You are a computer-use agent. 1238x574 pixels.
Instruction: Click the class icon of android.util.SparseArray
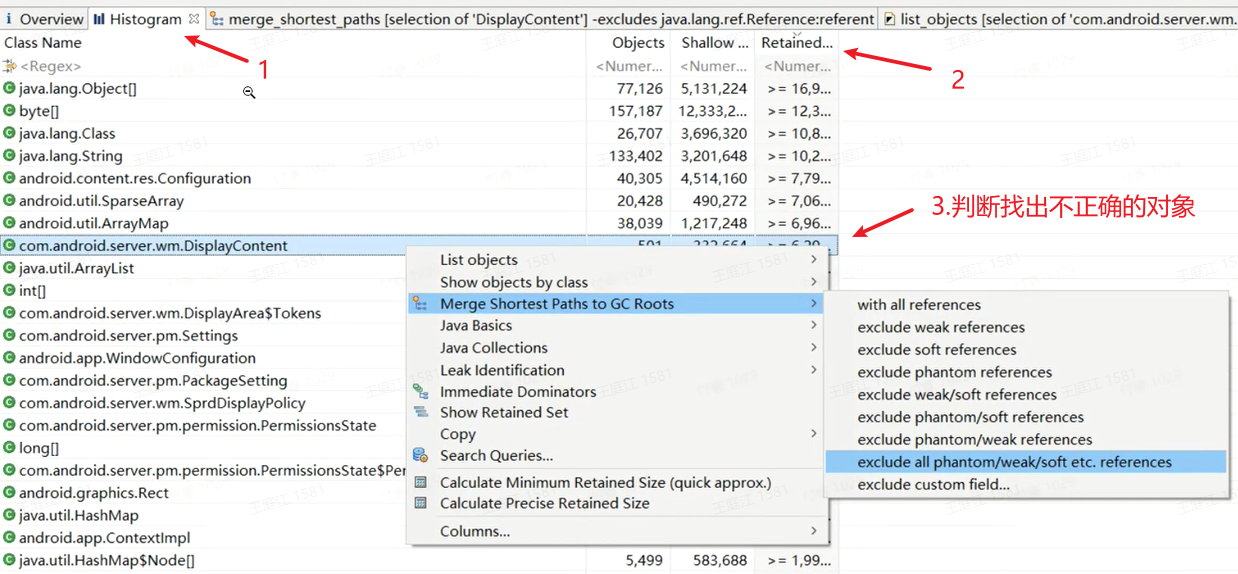(9, 201)
